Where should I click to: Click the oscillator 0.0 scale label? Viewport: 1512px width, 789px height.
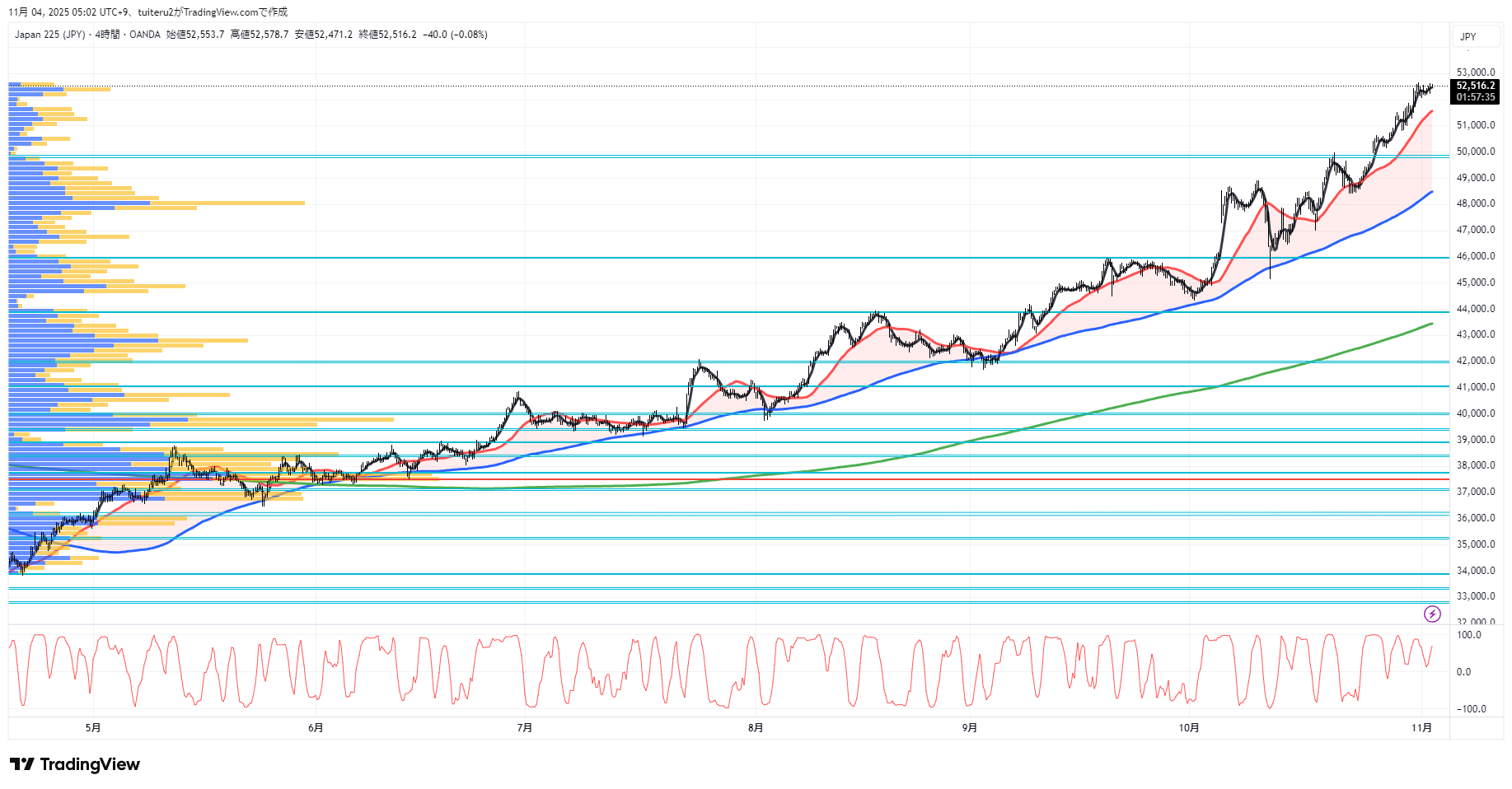(x=1463, y=672)
